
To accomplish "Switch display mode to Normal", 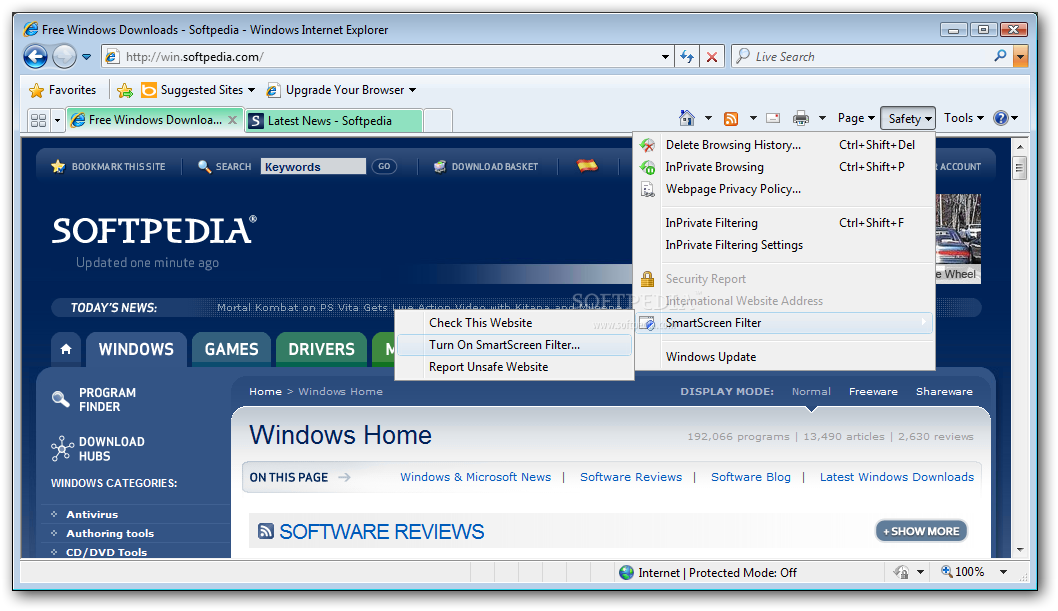I will coord(811,392).
